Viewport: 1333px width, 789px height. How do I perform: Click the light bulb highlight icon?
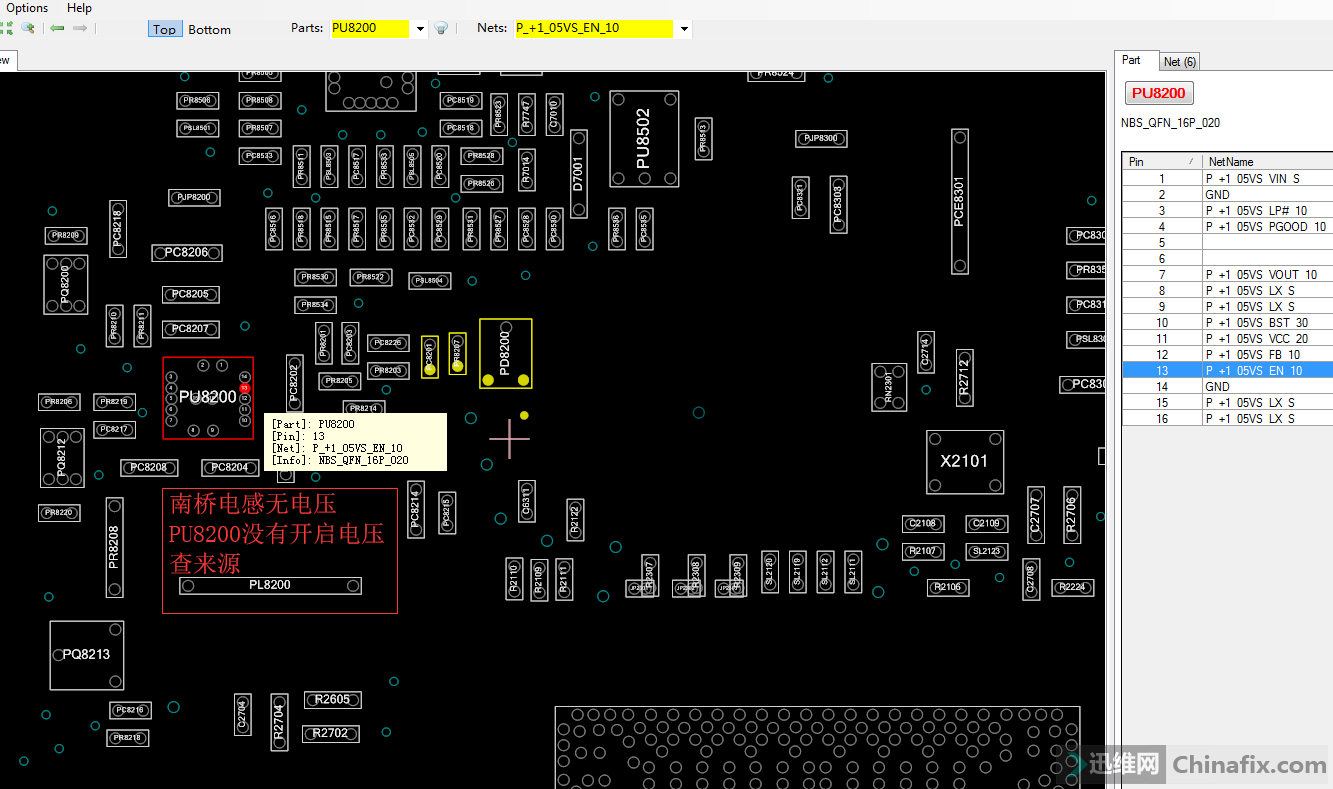(x=441, y=28)
